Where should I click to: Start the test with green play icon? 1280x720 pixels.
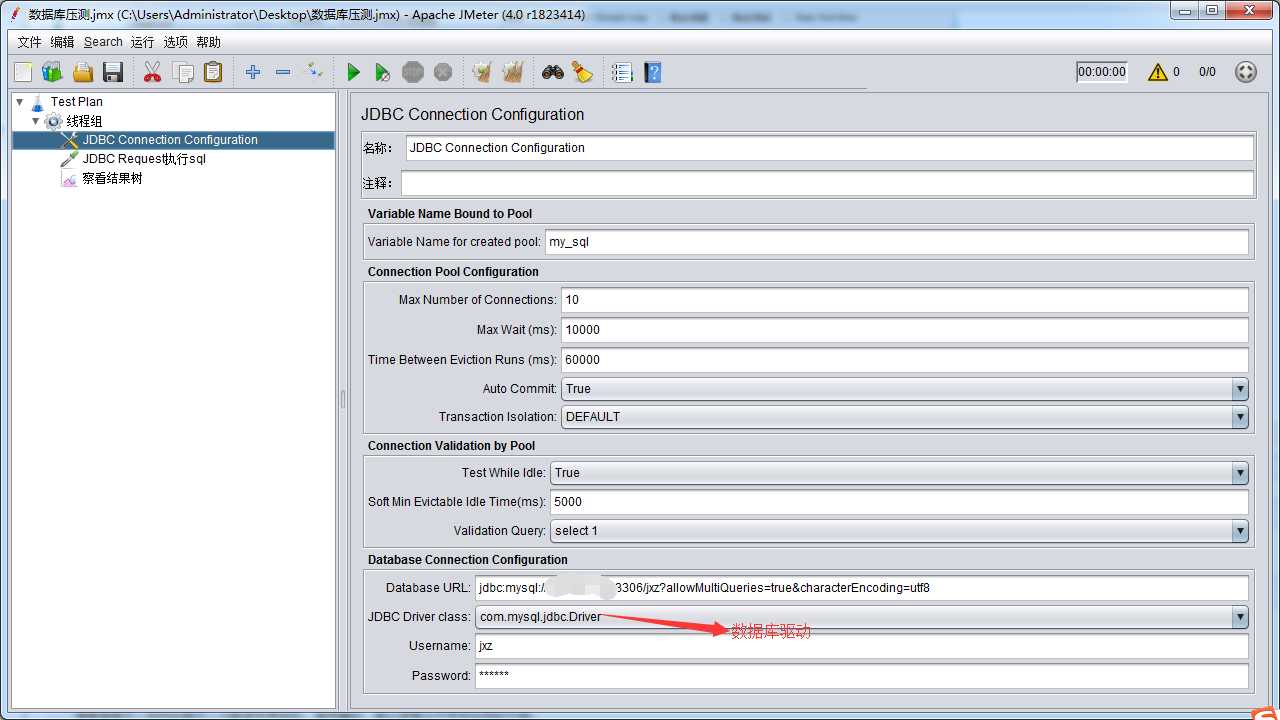pos(353,72)
